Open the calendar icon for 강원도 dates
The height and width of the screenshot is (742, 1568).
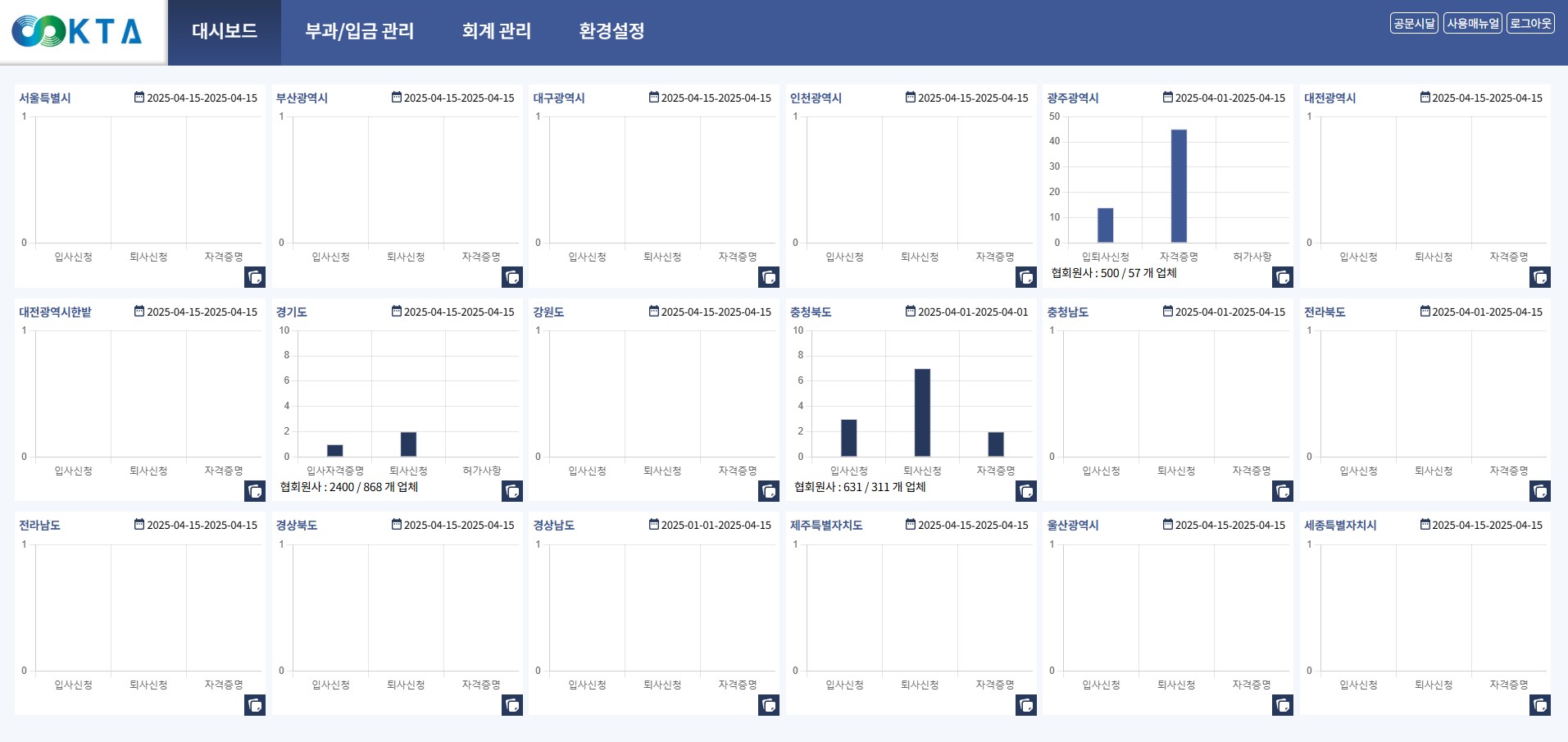coord(654,312)
